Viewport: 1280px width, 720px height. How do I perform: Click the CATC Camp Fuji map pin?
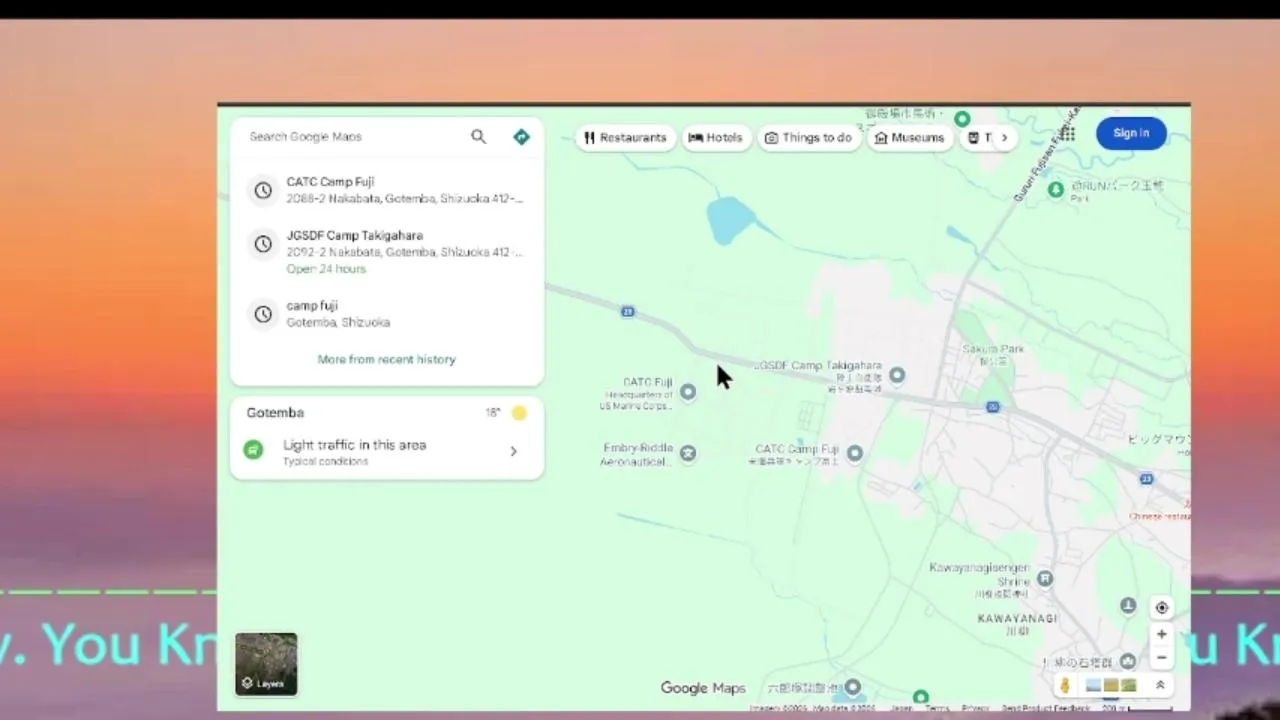pyautogui.click(x=855, y=453)
